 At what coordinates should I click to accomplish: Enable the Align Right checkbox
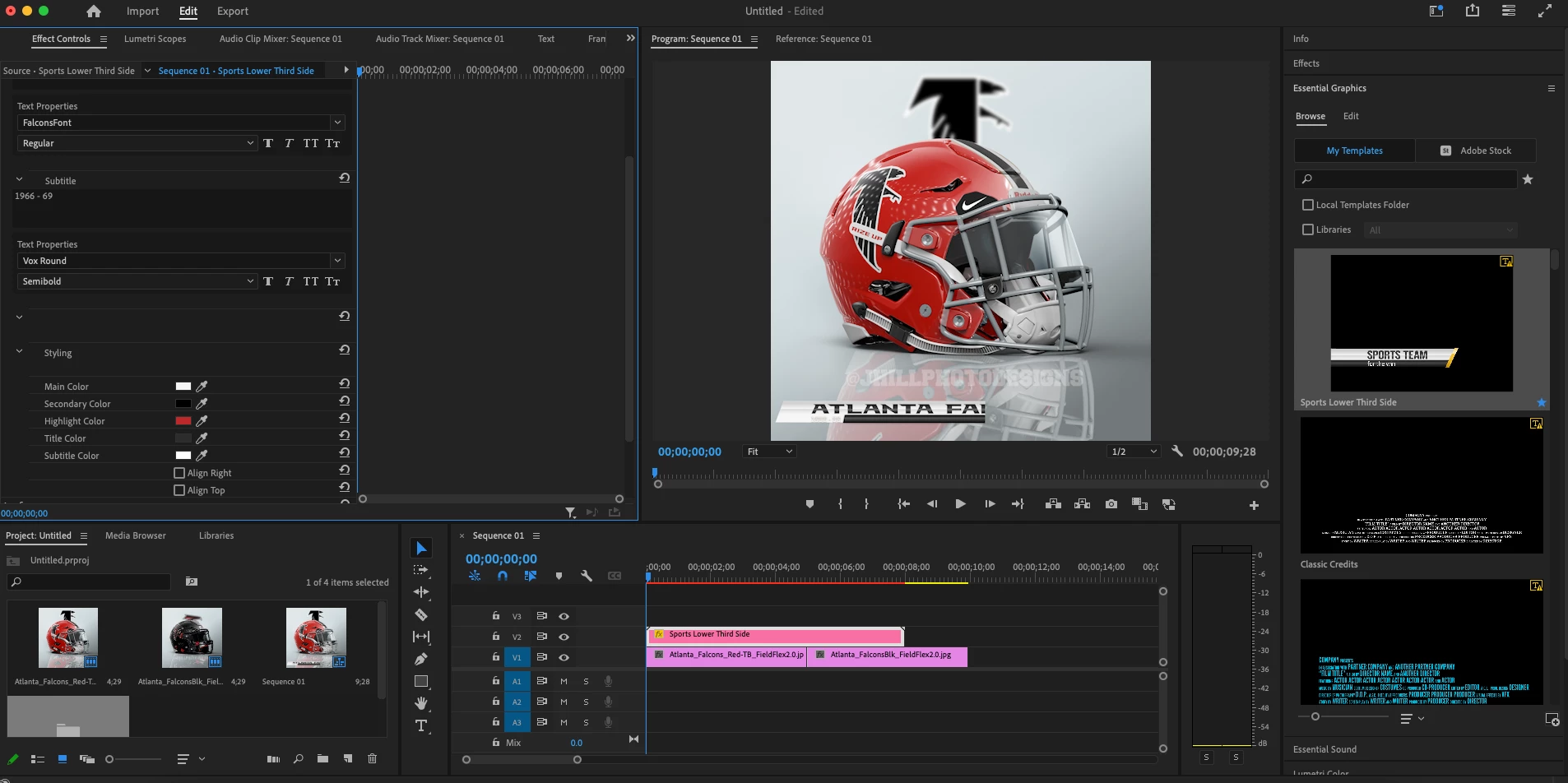pyautogui.click(x=179, y=473)
